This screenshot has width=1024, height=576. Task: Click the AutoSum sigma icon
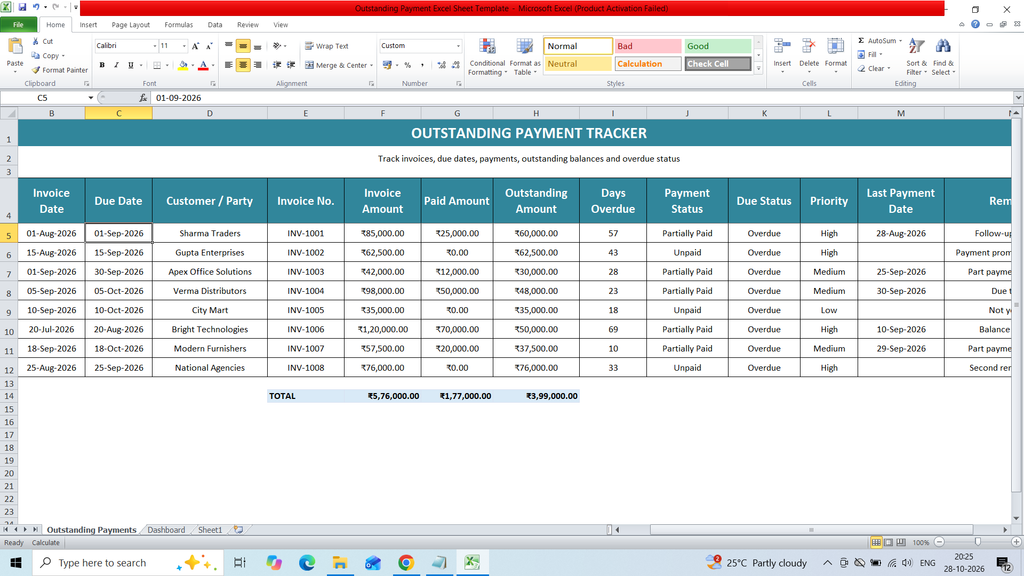pyautogui.click(x=861, y=40)
